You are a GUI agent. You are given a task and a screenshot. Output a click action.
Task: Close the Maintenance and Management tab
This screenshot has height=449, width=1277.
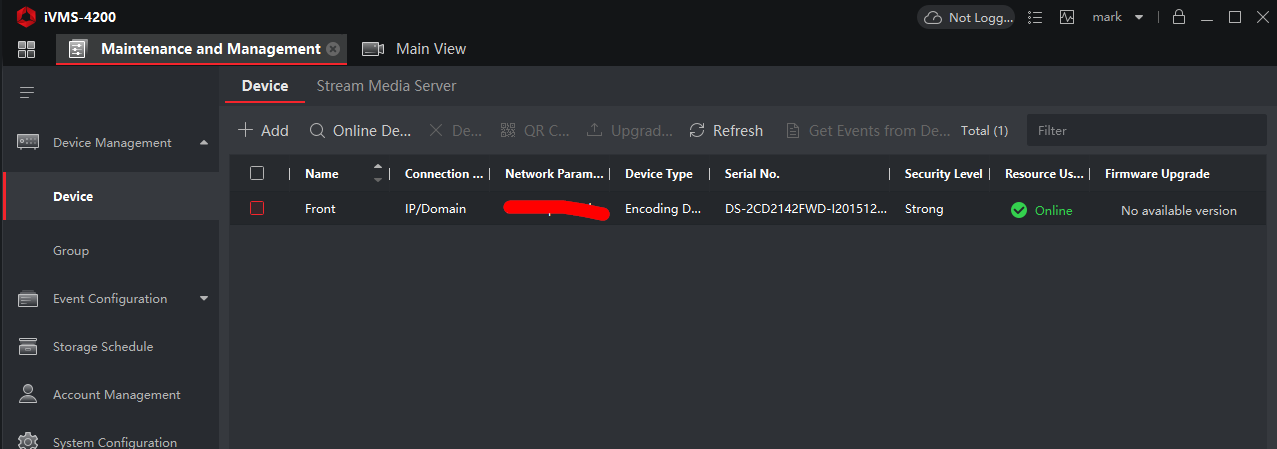pos(333,49)
